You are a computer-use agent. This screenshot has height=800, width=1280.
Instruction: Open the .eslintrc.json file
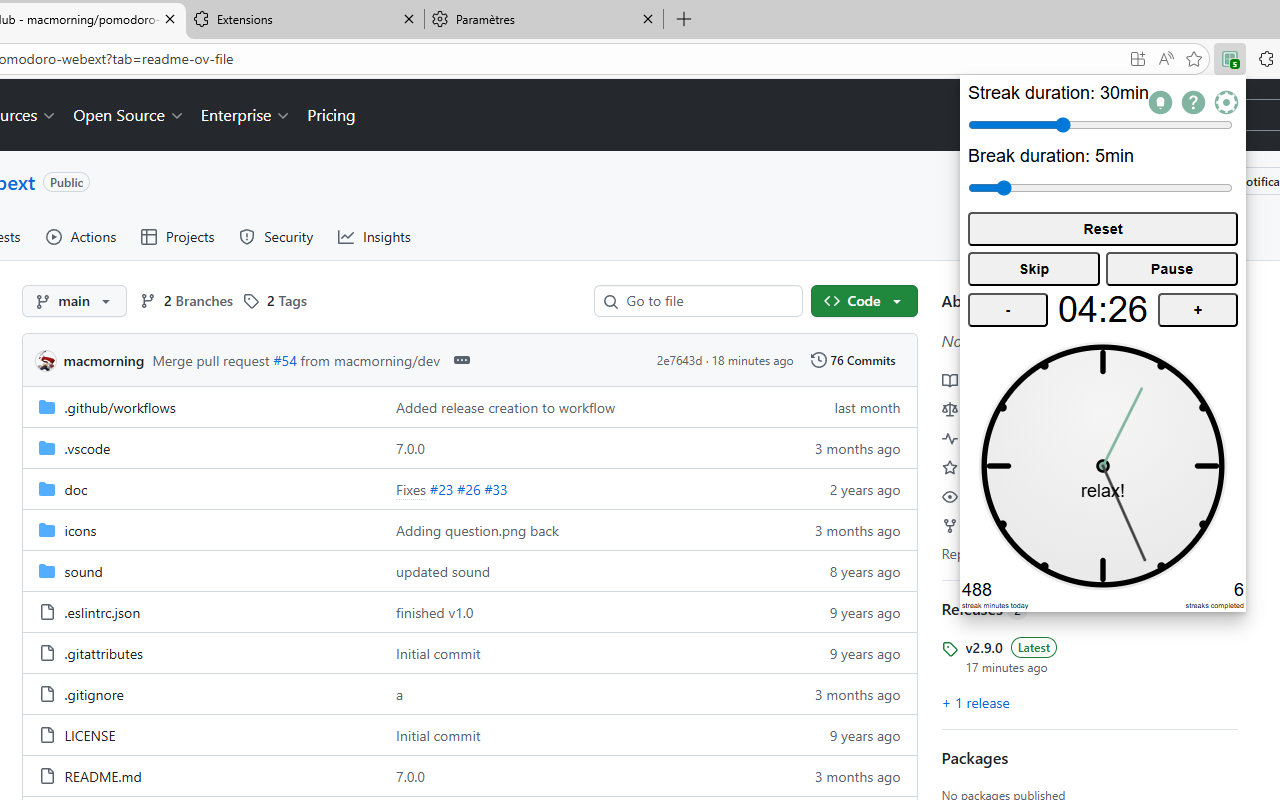pos(102,613)
